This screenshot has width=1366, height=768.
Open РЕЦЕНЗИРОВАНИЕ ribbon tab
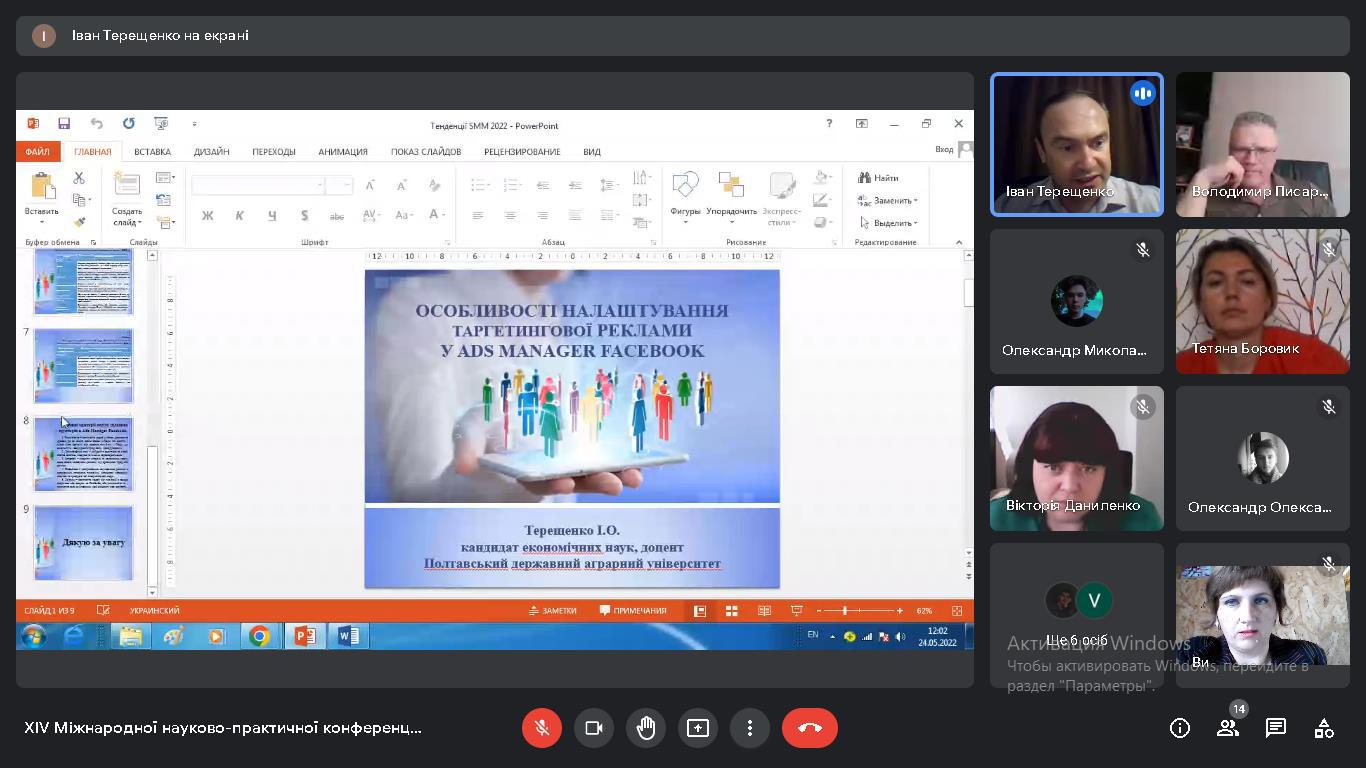pyautogui.click(x=522, y=152)
